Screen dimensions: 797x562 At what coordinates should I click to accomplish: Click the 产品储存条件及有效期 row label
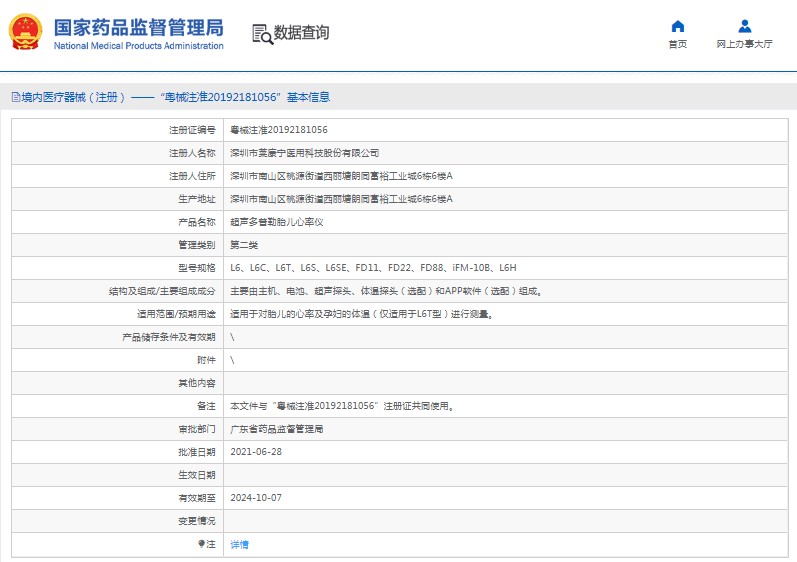(169, 337)
